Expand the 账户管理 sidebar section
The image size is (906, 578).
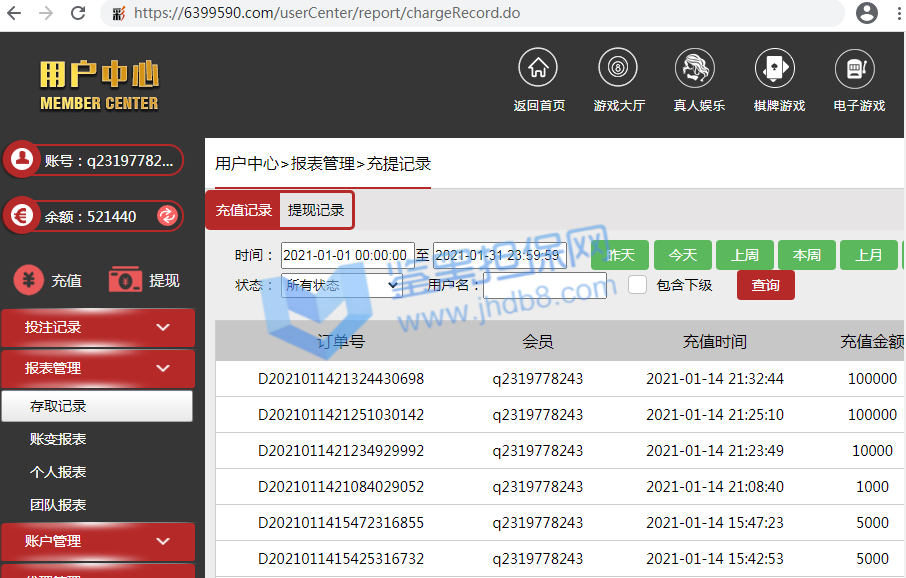98,541
